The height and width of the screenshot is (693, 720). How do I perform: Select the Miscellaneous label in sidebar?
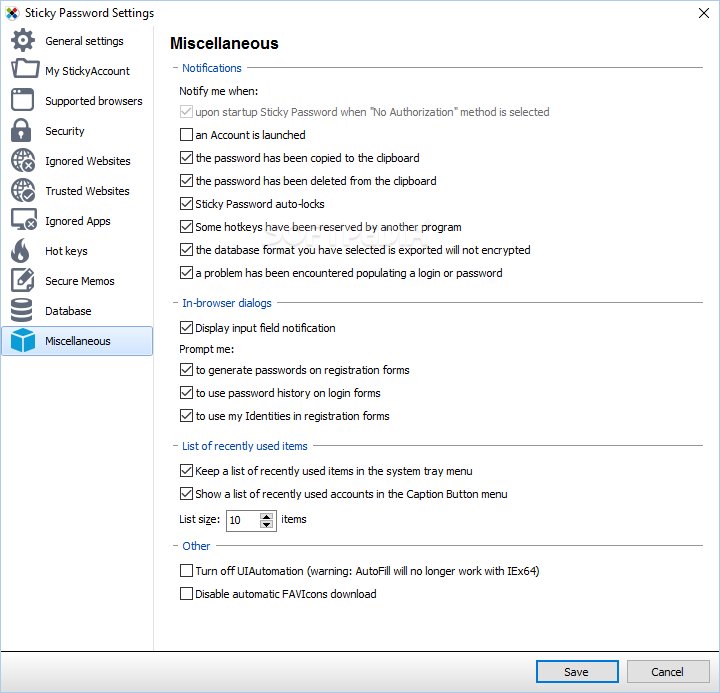[78, 341]
